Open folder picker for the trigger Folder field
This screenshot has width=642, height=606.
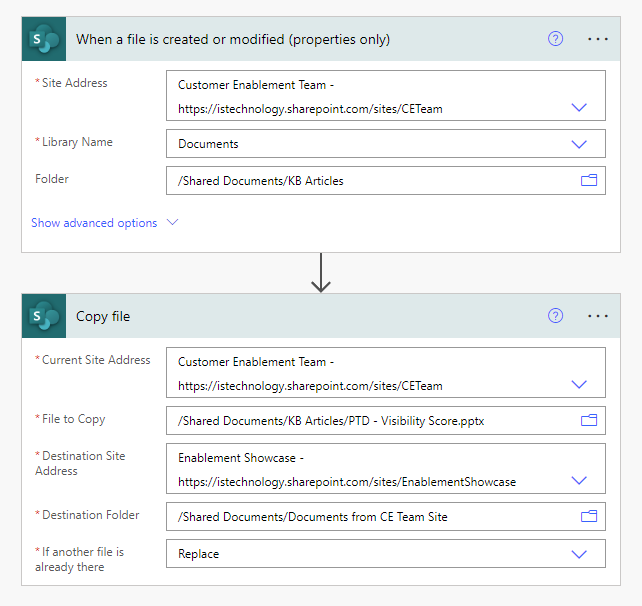click(589, 180)
